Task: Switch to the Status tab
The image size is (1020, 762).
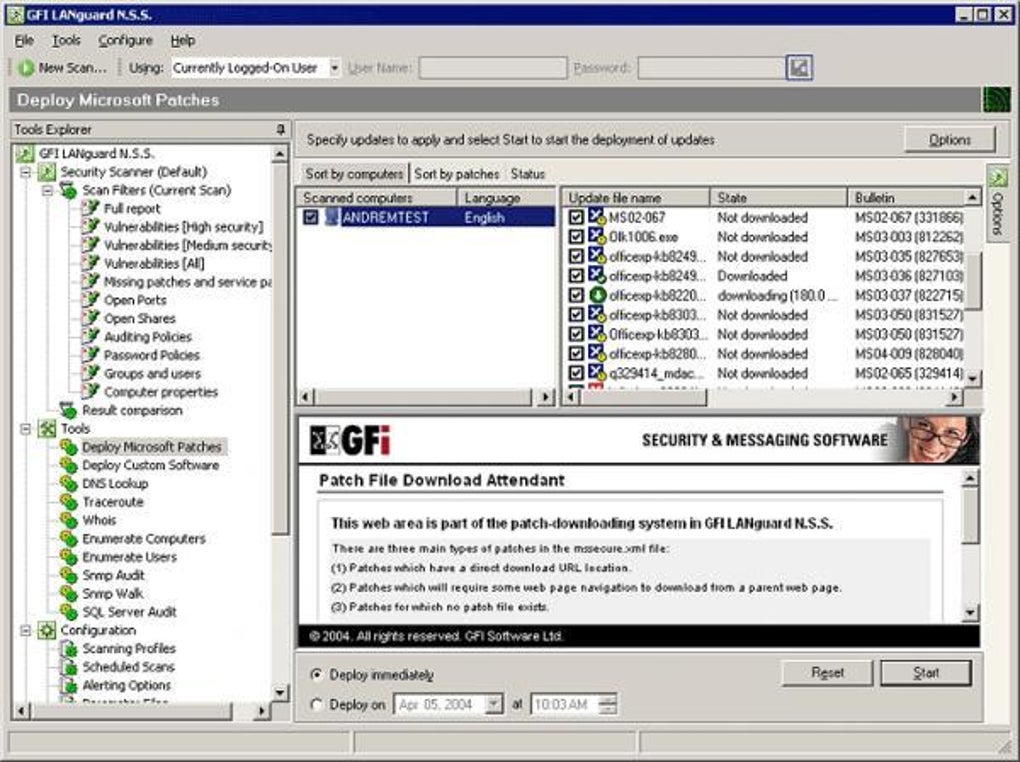Action: coord(528,174)
